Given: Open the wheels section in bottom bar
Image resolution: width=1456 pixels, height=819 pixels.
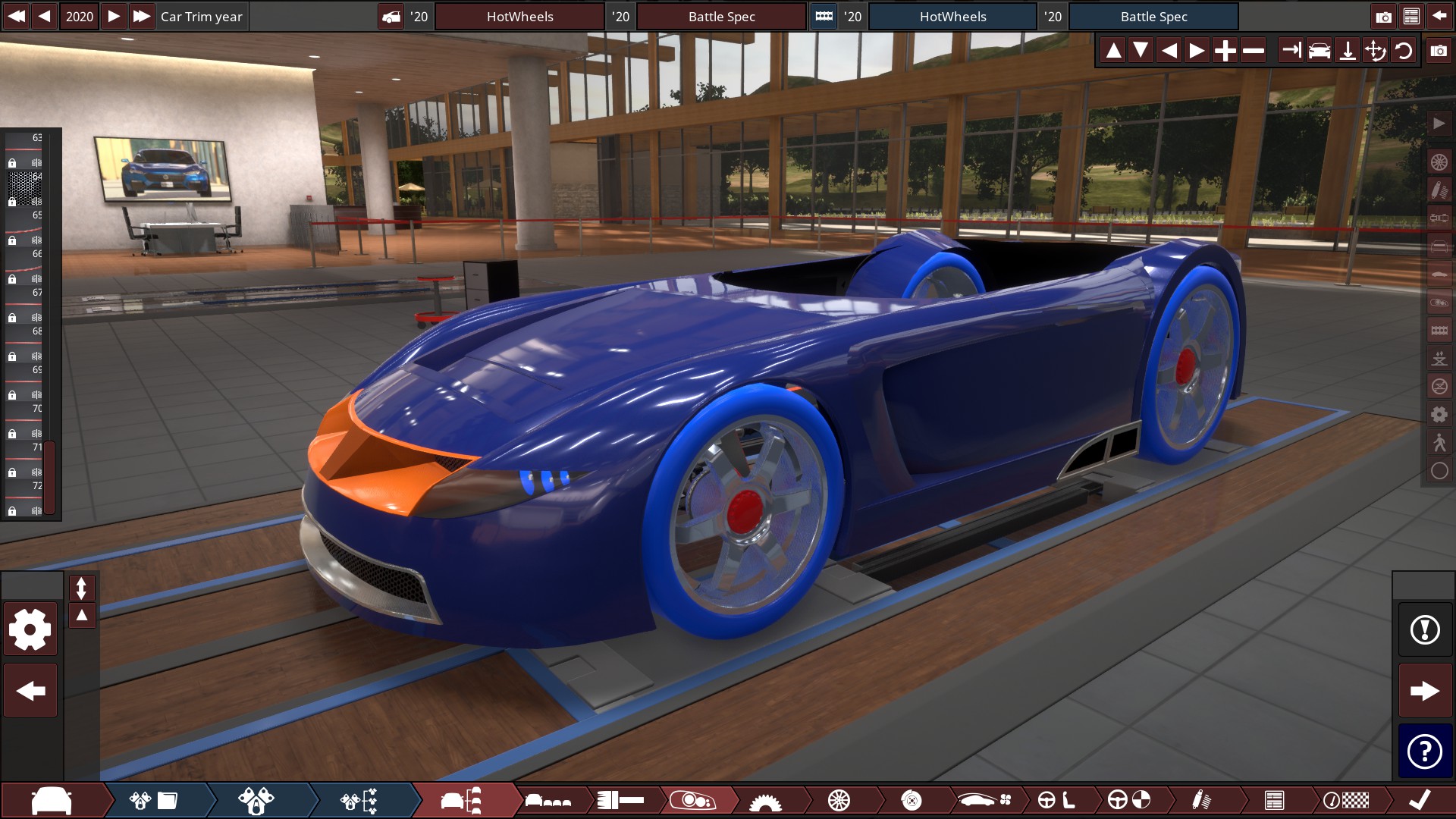Looking at the screenshot, I should coord(839,800).
